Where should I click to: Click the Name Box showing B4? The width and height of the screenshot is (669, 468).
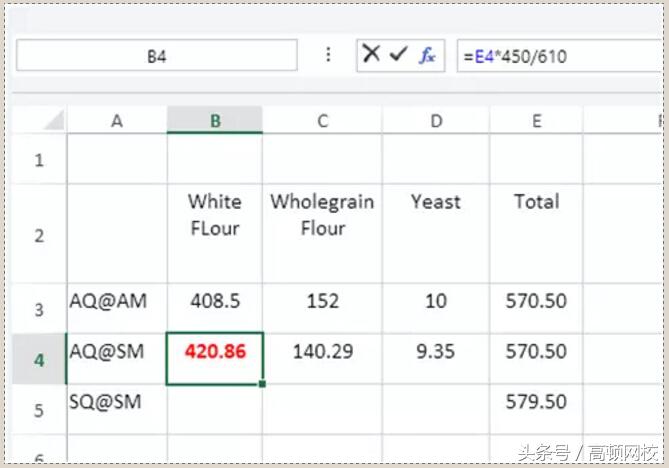pos(156,56)
